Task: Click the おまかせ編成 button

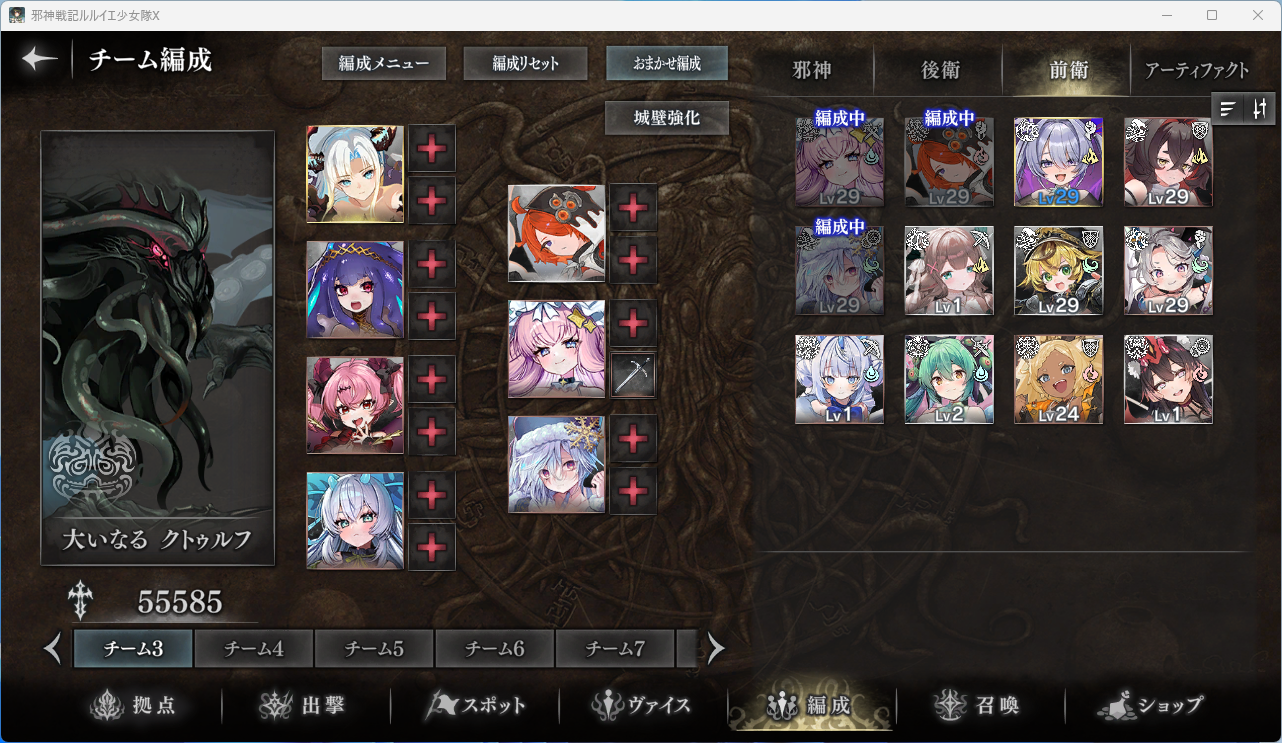Action: pos(667,63)
